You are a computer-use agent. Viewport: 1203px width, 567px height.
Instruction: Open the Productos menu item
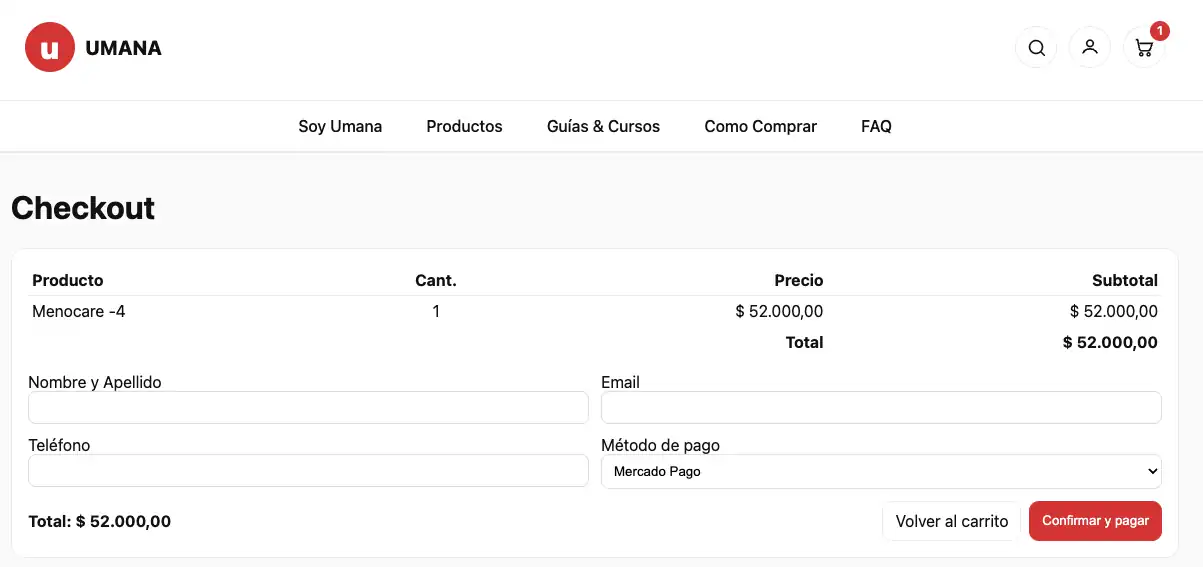pyautogui.click(x=464, y=126)
